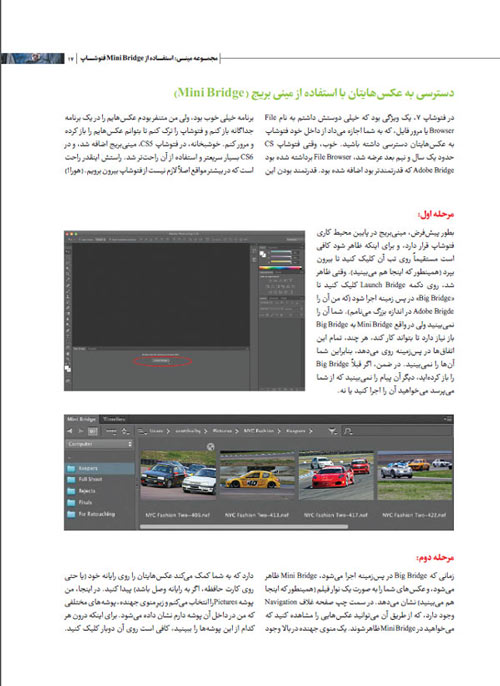Expand the chevron after NYC Fashion in path
Screen dimensions: 500x686
tap(279, 431)
